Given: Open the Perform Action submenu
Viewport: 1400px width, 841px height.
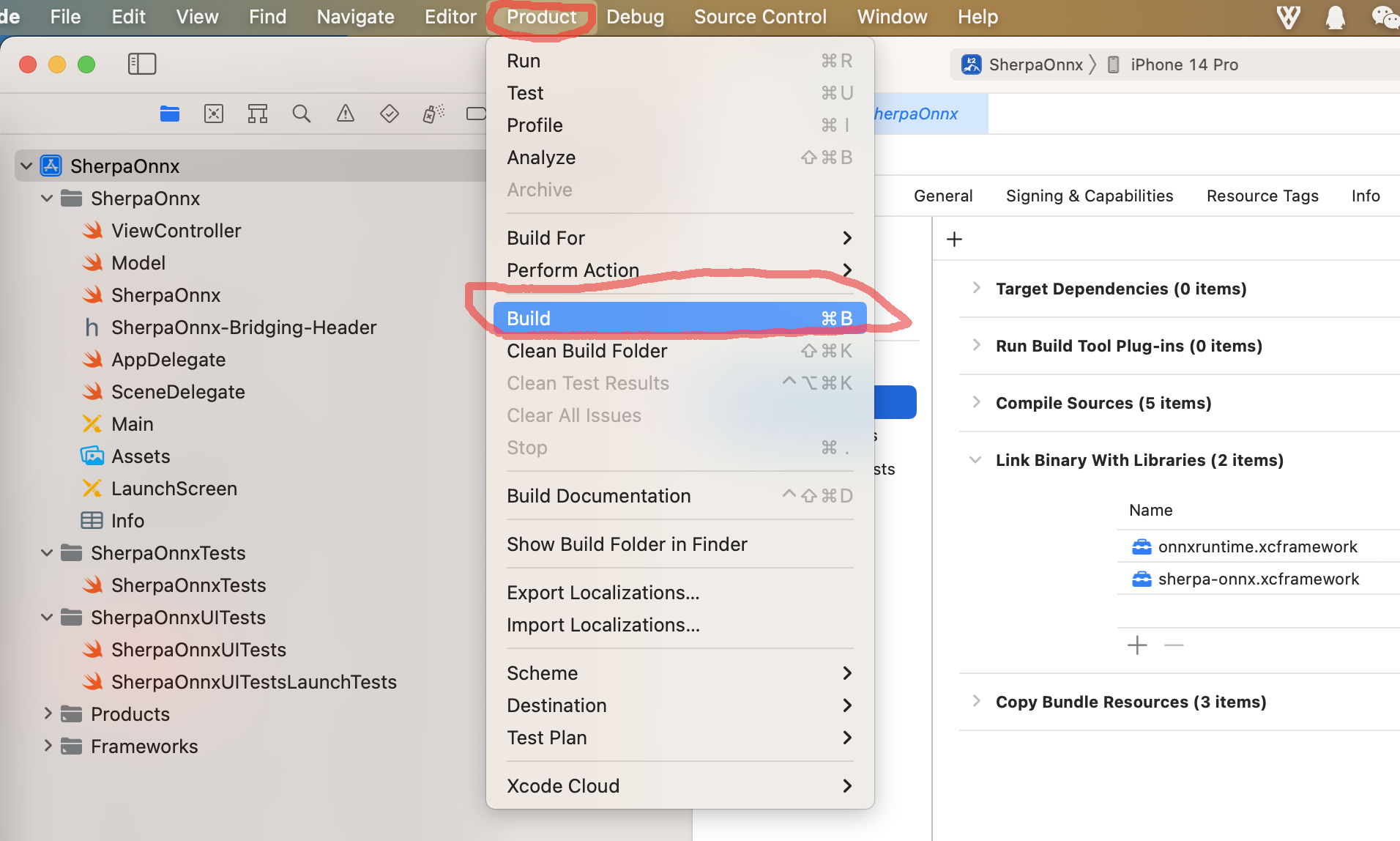Looking at the screenshot, I should [679, 270].
